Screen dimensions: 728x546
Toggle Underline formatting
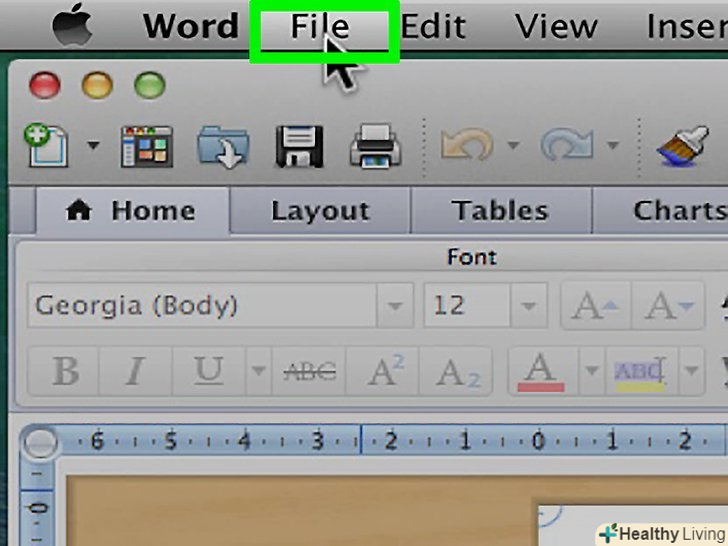click(x=208, y=371)
